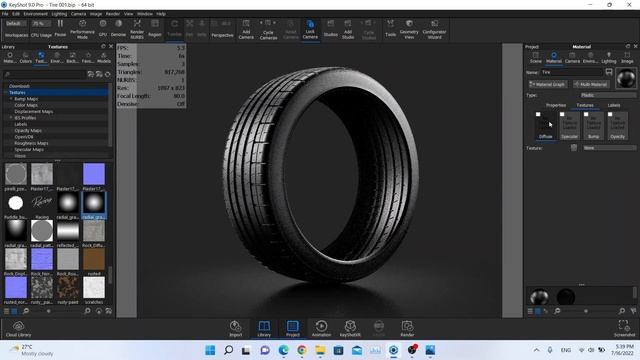The height and width of the screenshot is (360, 640).
Task: Collapse the Textures tree folder
Action: tap(6, 93)
